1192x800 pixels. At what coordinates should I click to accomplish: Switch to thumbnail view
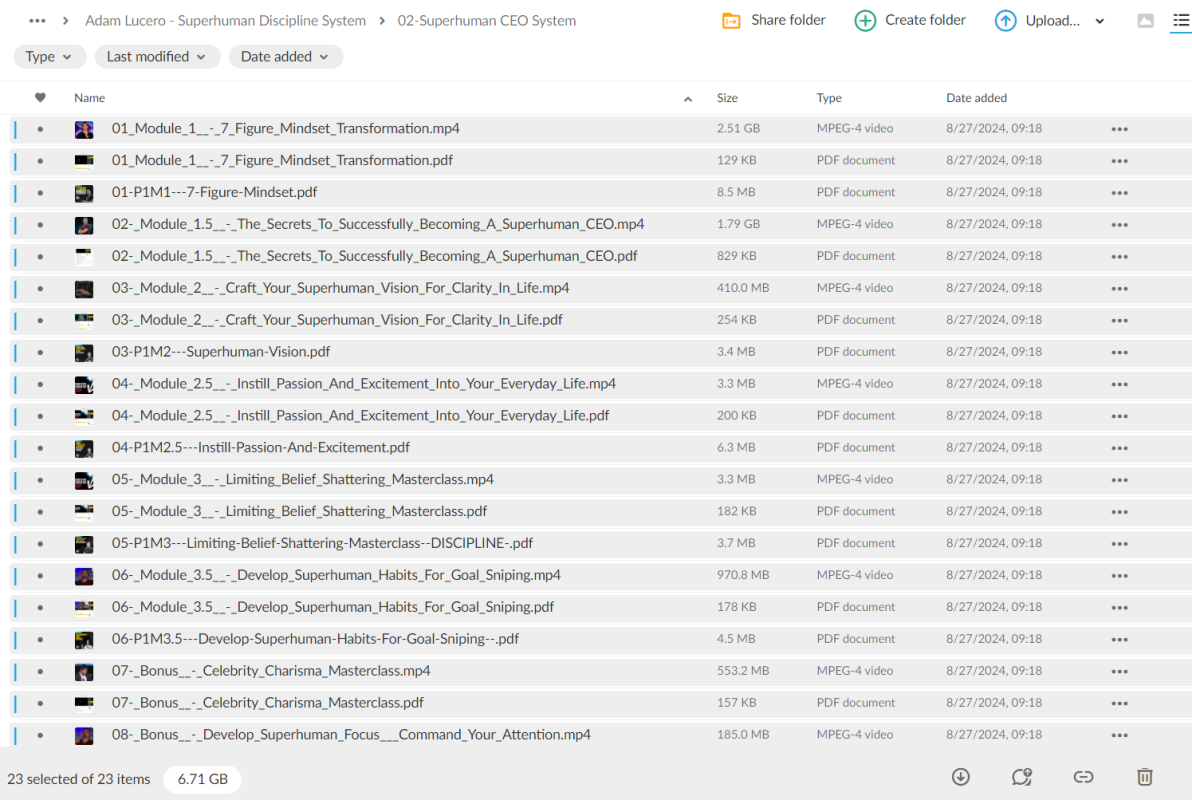click(x=1145, y=21)
